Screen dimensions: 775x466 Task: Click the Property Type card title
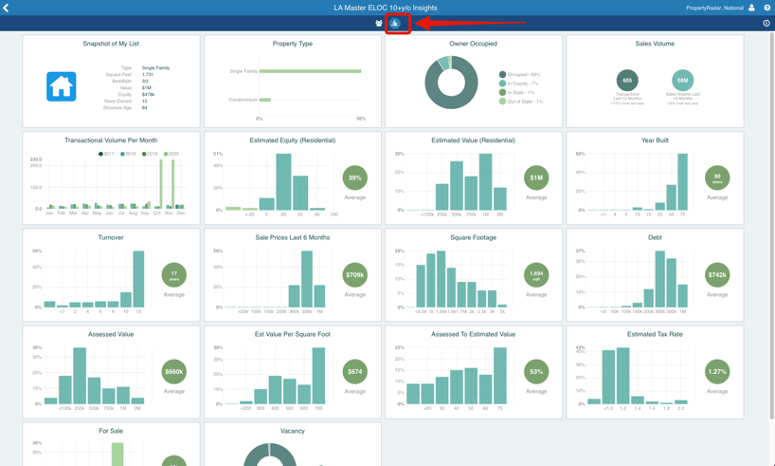(x=292, y=43)
